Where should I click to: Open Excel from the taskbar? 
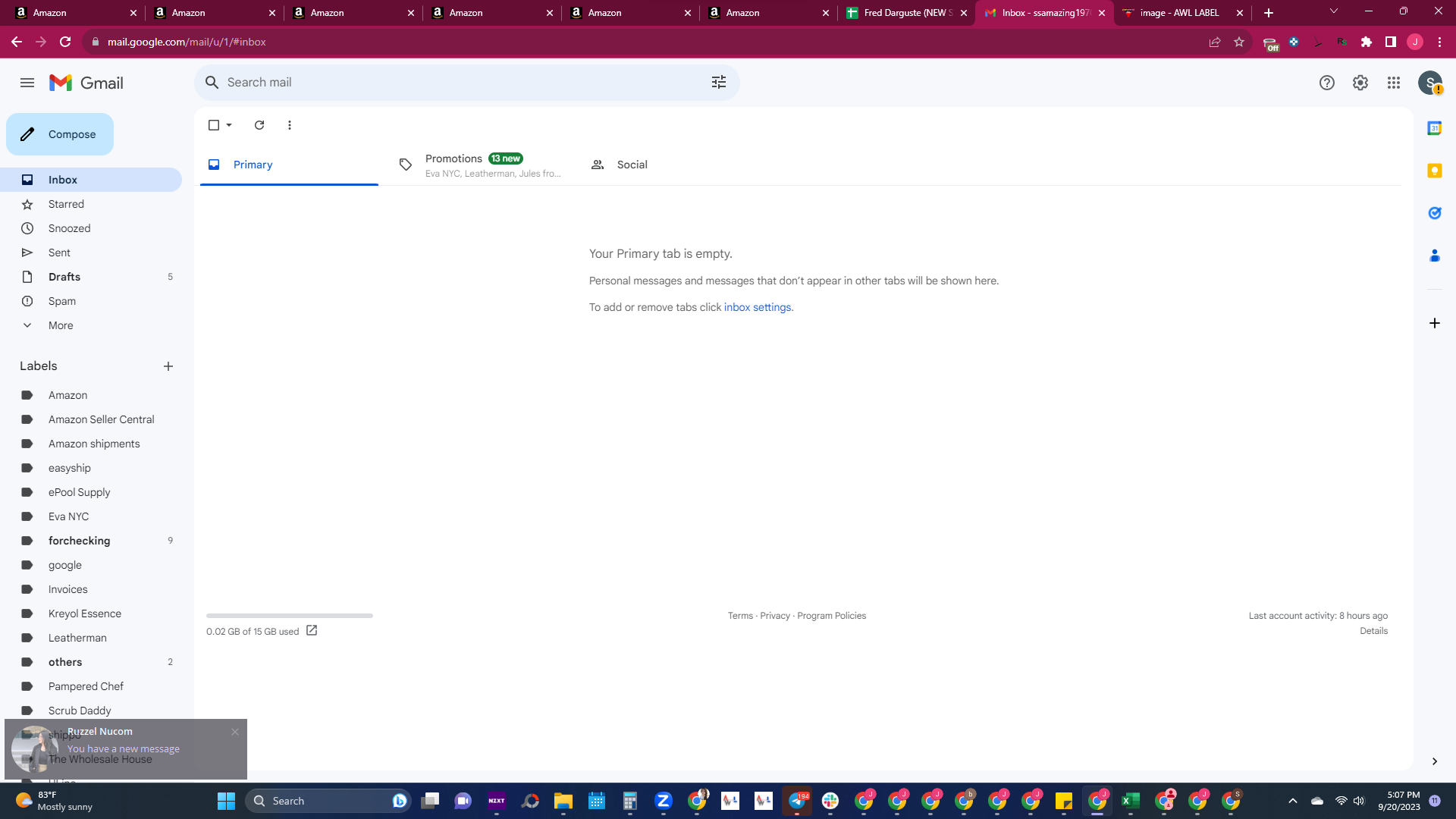(x=1131, y=801)
